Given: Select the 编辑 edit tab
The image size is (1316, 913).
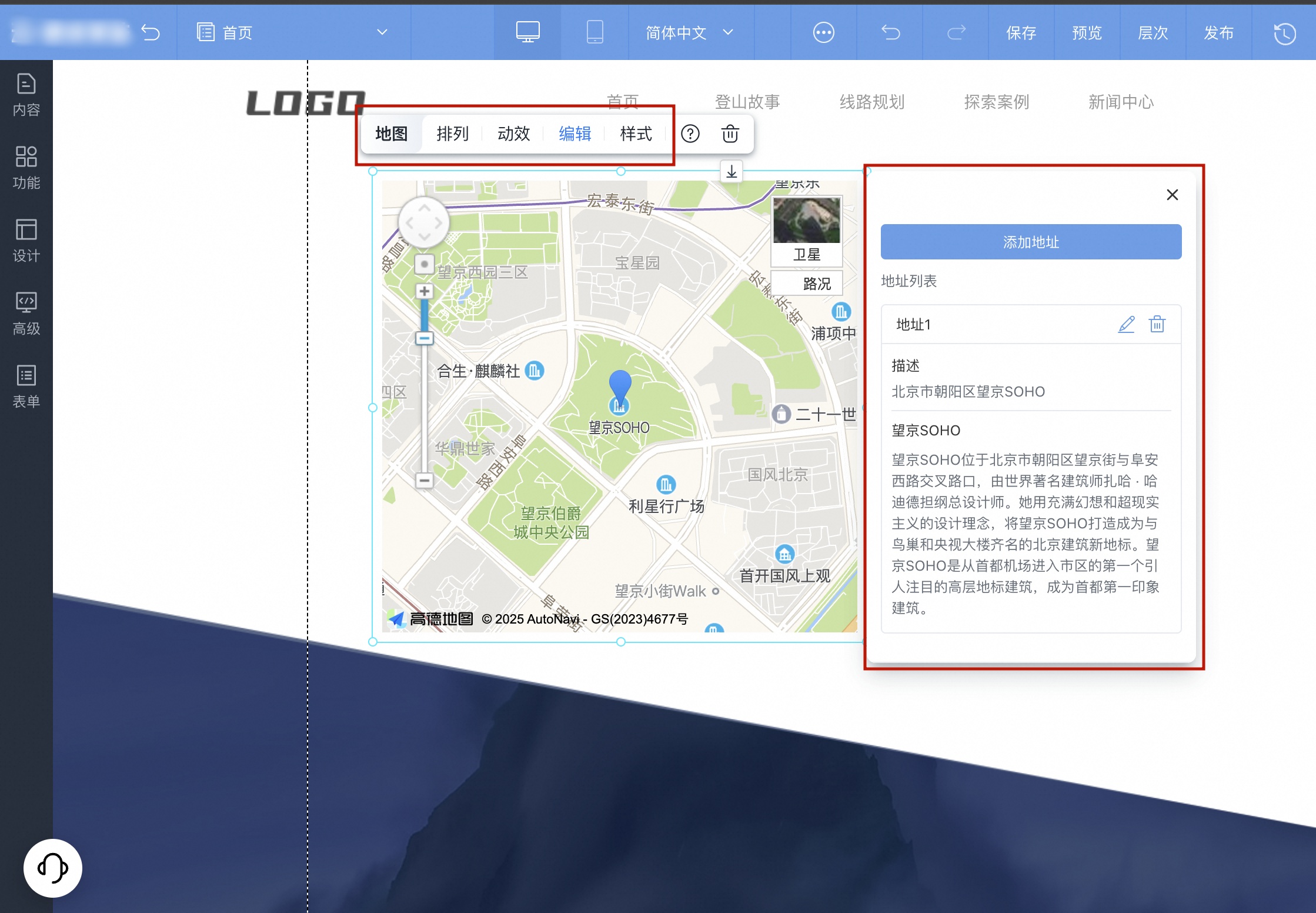Looking at the screenshot, I should 575,134.
